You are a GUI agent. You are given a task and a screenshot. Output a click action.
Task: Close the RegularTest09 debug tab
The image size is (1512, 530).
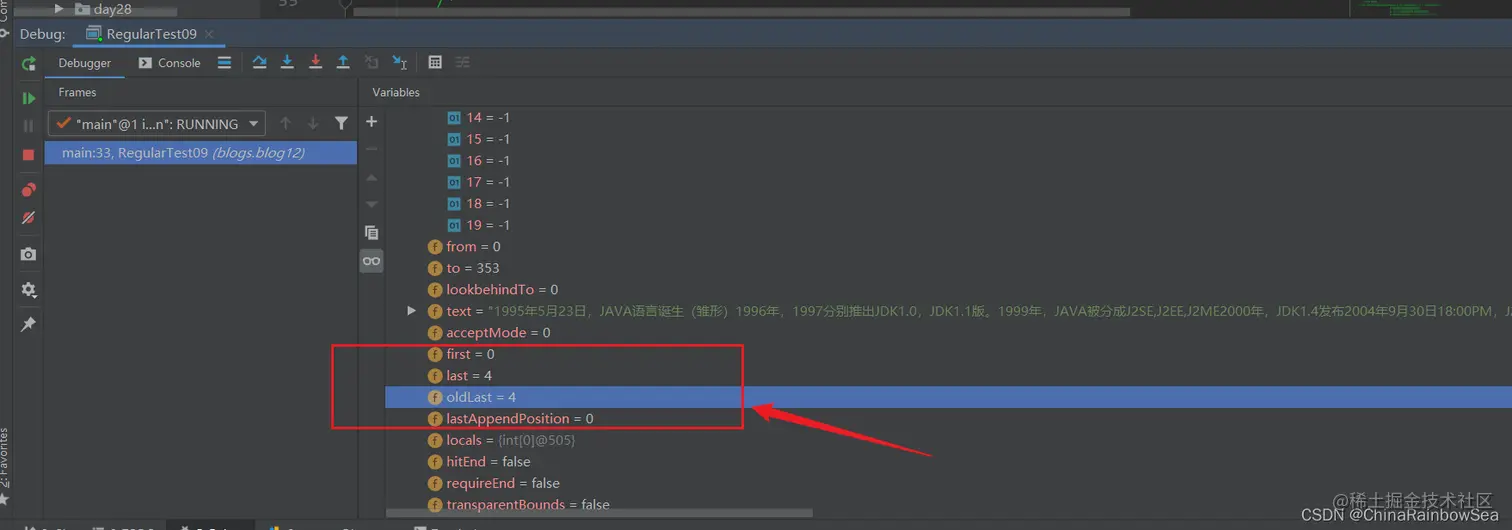[207, 34]
